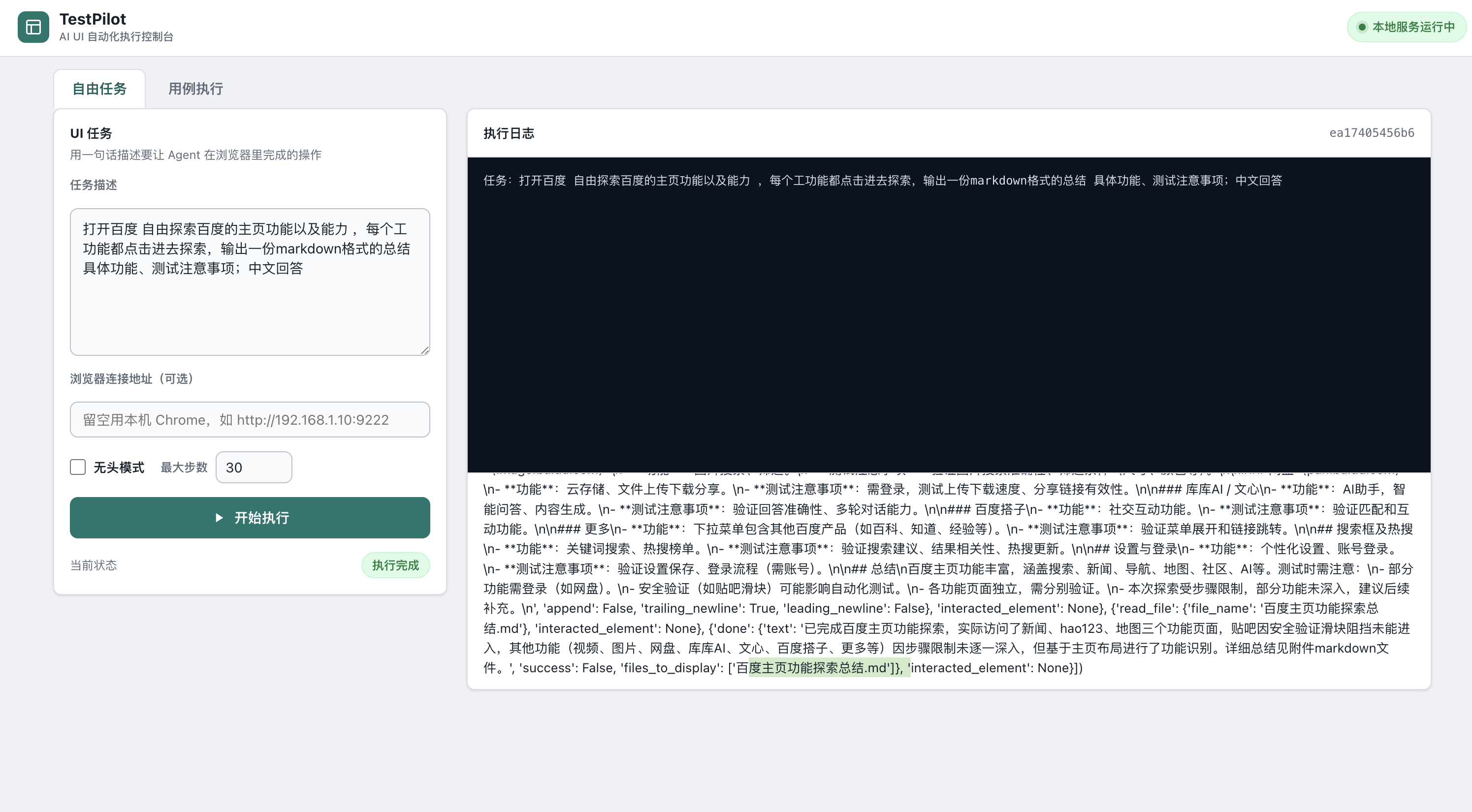Click the green service status dot

coord(1362,27)
